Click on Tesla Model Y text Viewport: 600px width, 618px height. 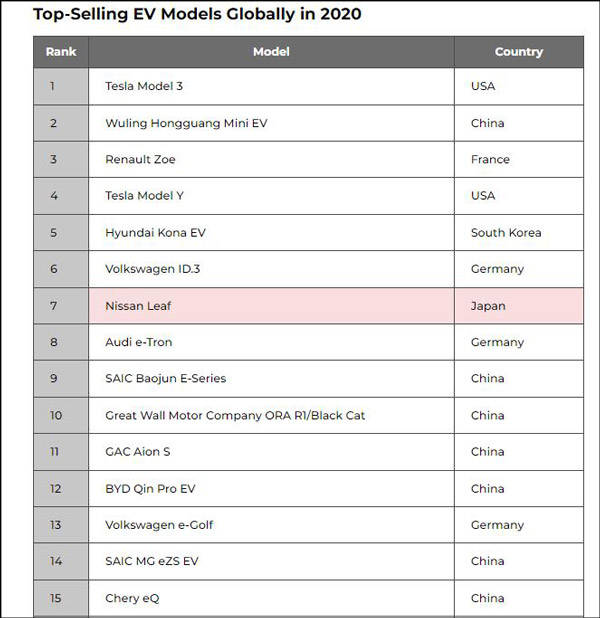click(x=144, y=196)
